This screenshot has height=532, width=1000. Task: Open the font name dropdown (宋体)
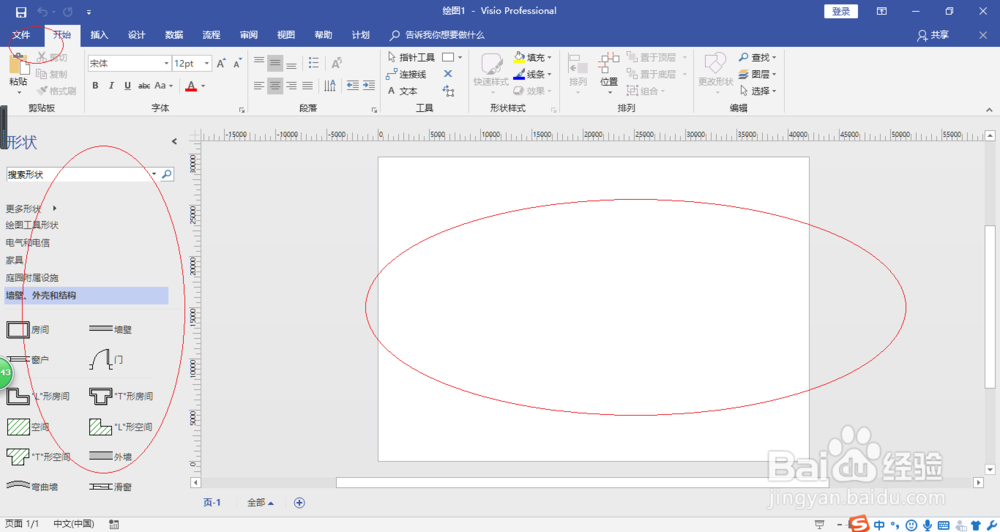tap(166, 63)
